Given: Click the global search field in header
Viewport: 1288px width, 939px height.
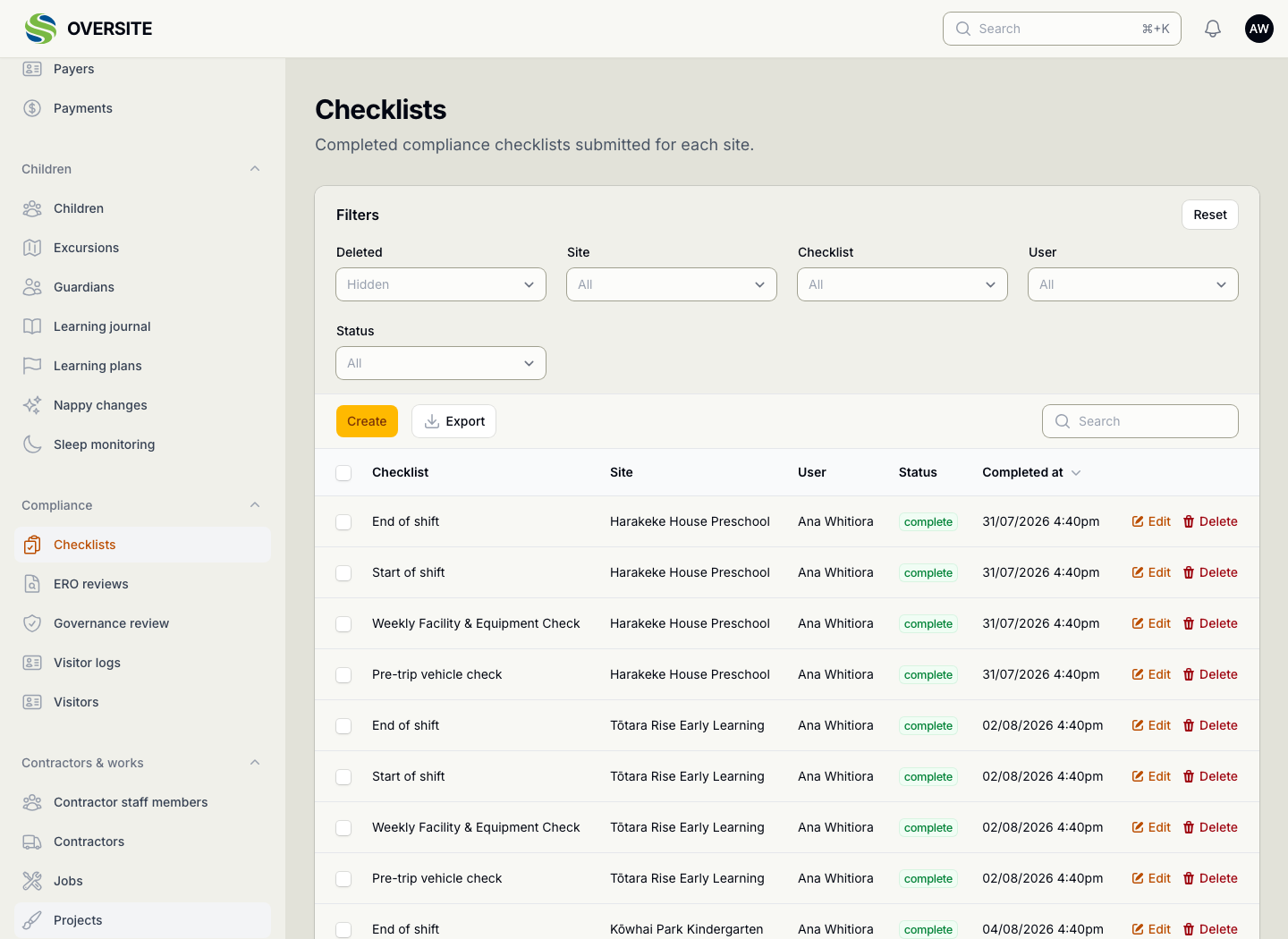Looking at the screenshot, I should click(1062, 29).
